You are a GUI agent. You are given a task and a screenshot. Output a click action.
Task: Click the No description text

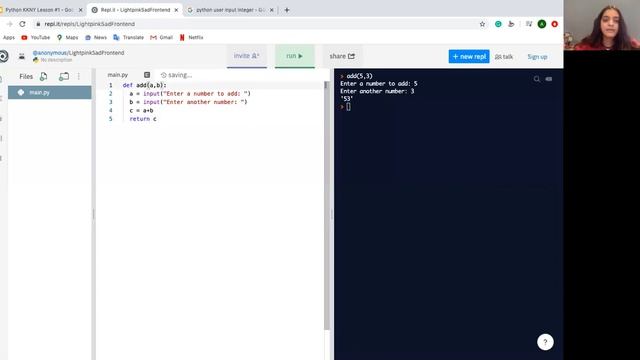tap(56, 60)
